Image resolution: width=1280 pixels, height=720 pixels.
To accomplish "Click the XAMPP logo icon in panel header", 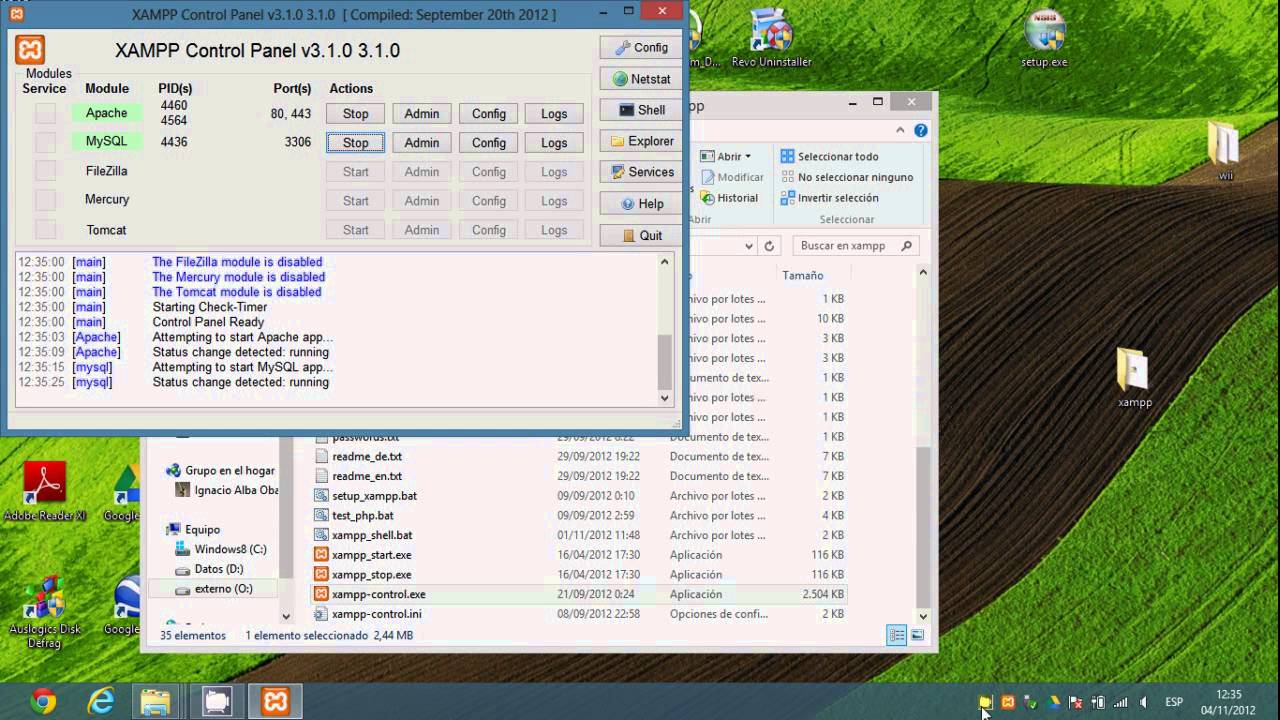I will (x=30, y=50).
